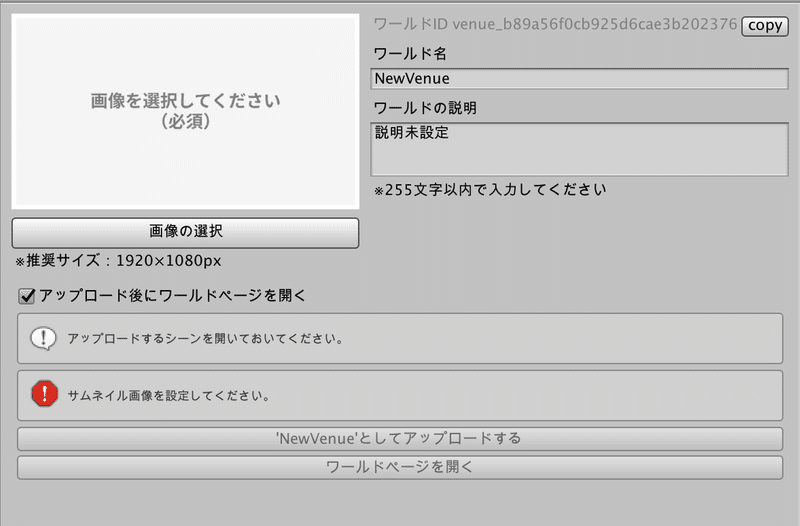Click the message アップロードするシーンを開いておいてください。

point(206,339)
